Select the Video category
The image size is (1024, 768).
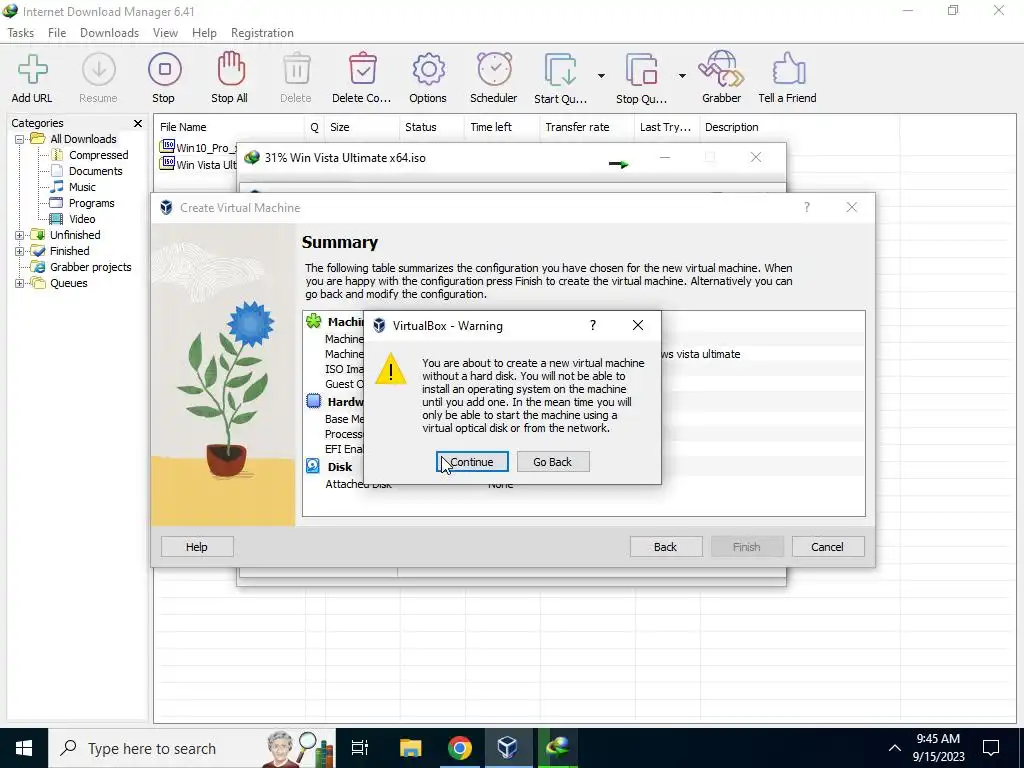coord(82,219)
